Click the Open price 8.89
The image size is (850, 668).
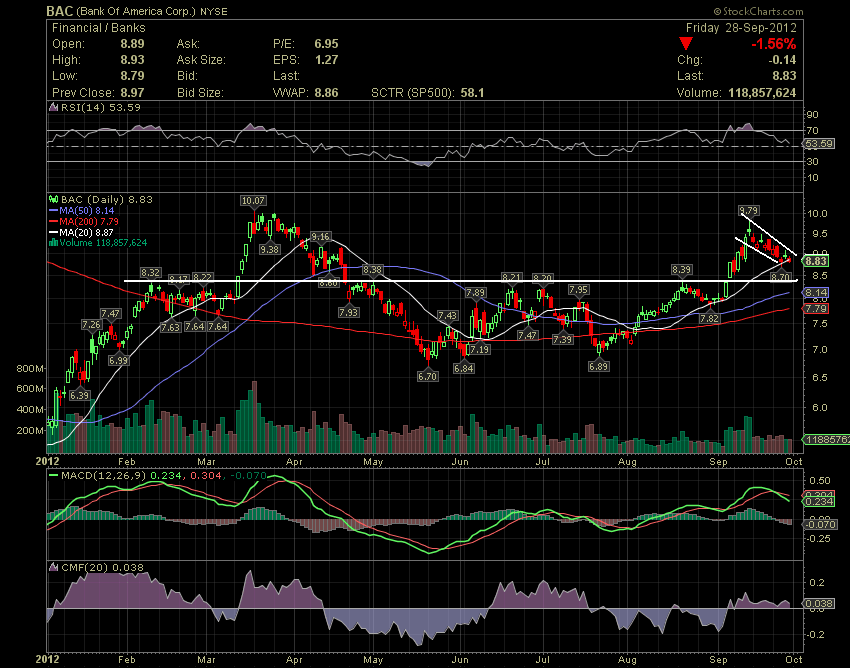[132, 44]
